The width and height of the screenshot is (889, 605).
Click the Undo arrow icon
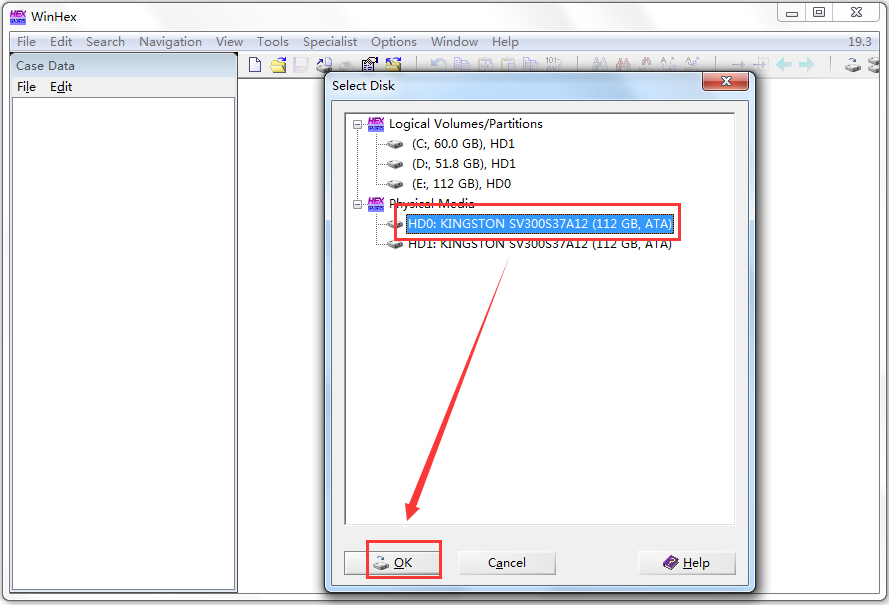click(438, 65)
